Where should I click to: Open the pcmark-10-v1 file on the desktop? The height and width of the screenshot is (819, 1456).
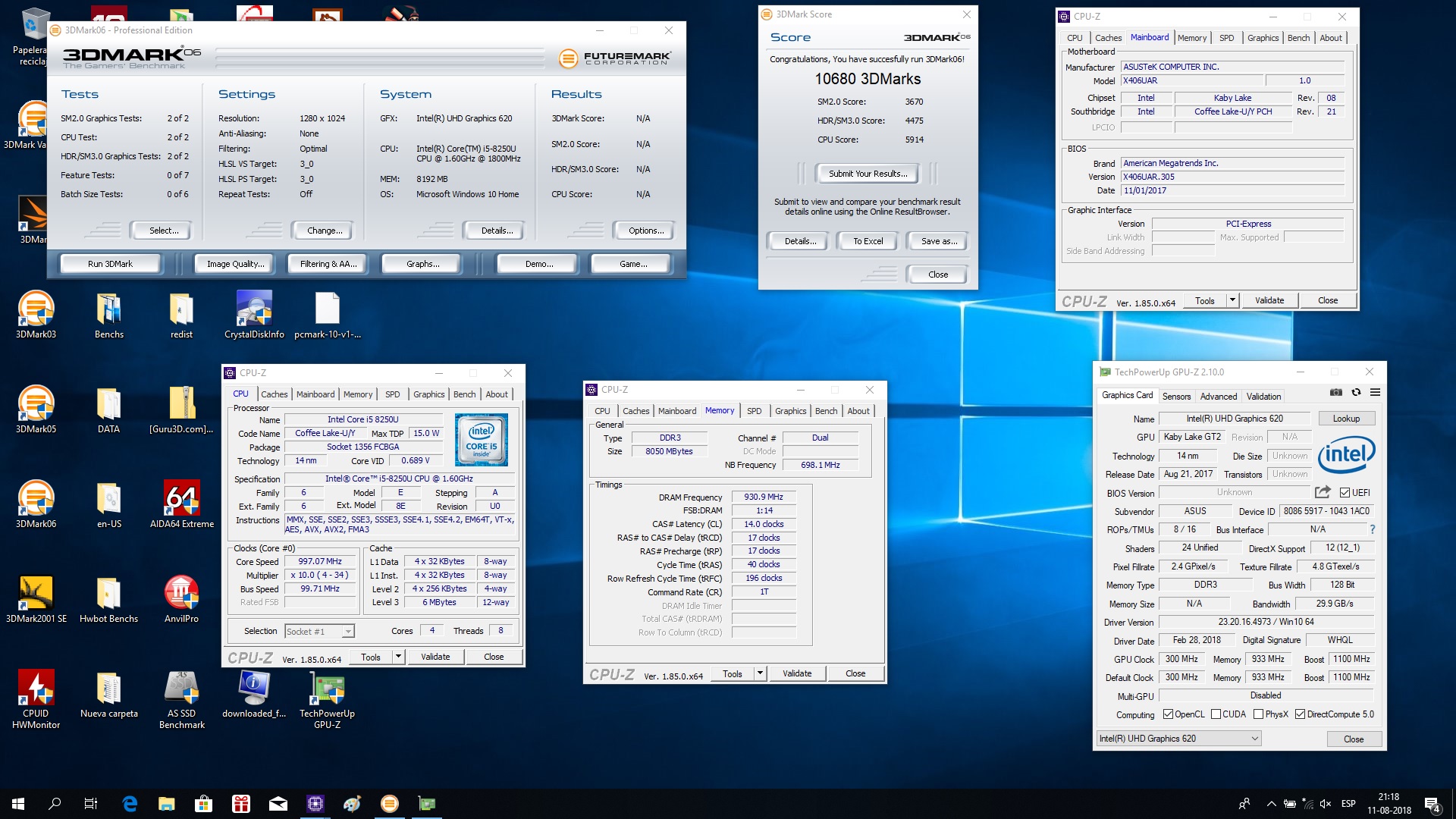(327, 315)
